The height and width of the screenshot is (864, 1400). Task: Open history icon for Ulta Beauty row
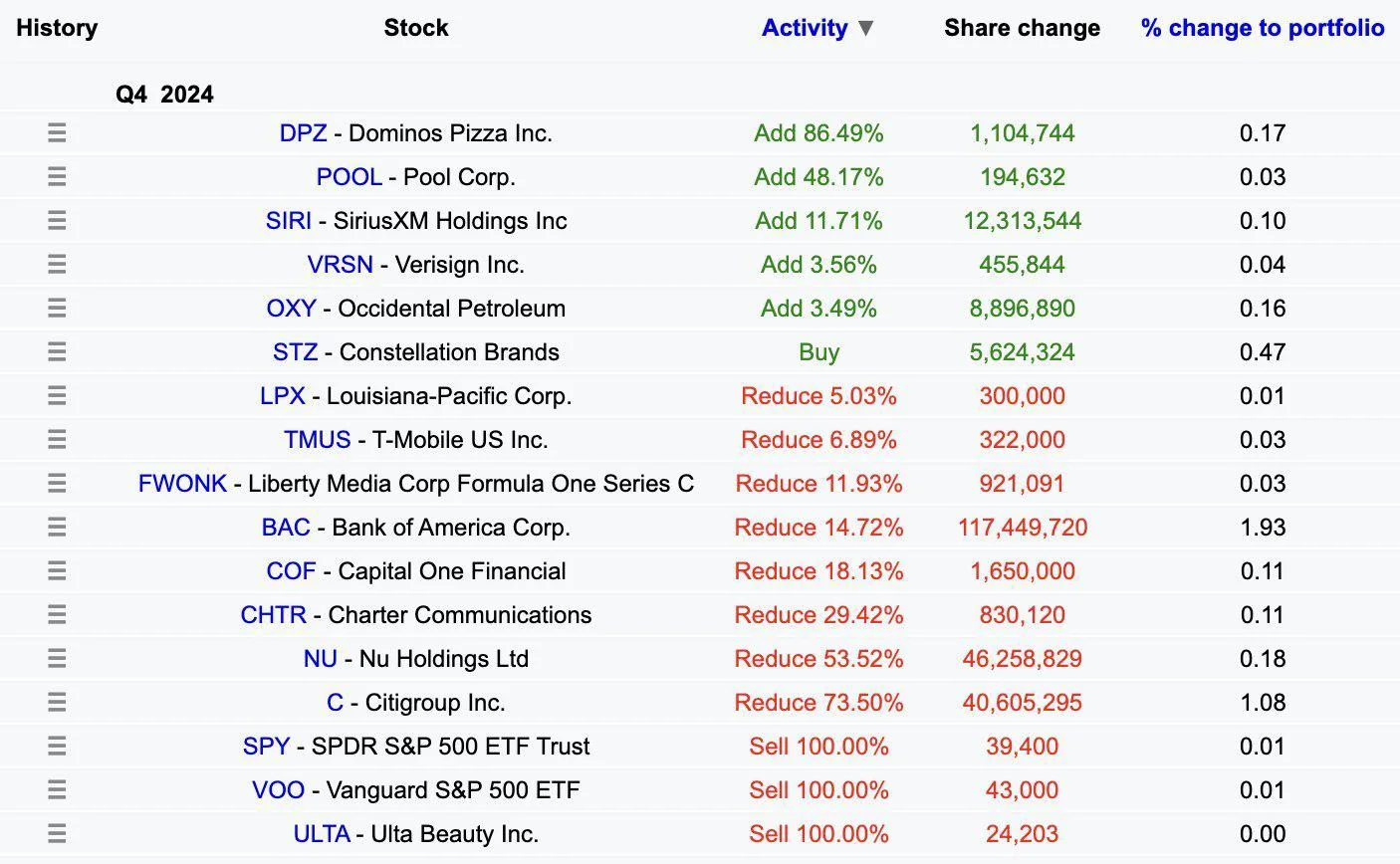[x=57, y=834]
